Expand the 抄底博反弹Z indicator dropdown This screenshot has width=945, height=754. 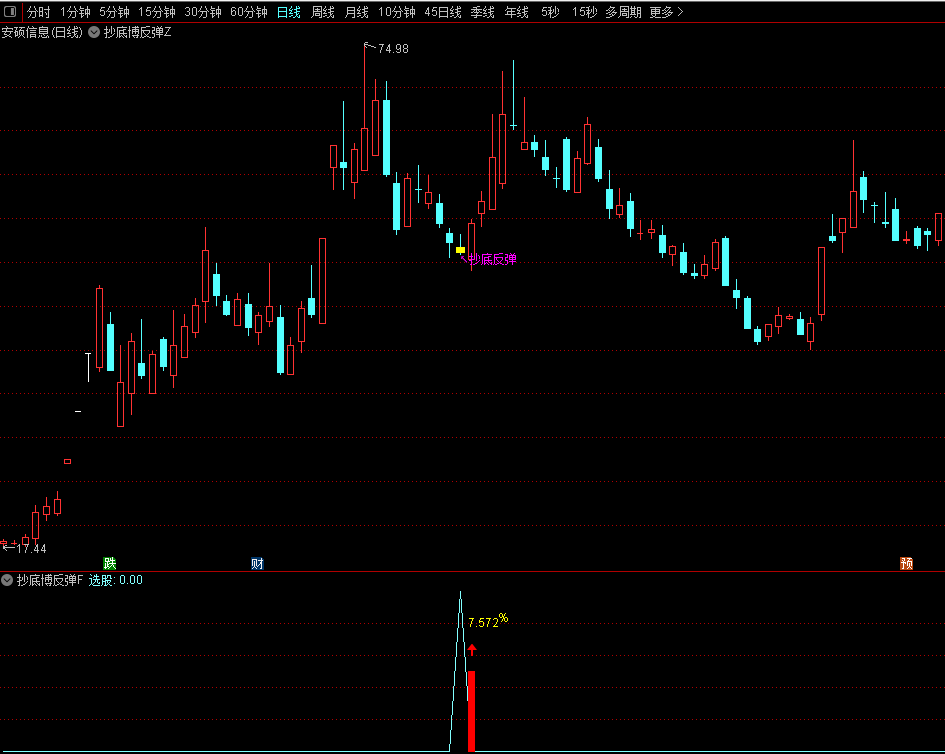pyautogui.click(x=94, y=32)
